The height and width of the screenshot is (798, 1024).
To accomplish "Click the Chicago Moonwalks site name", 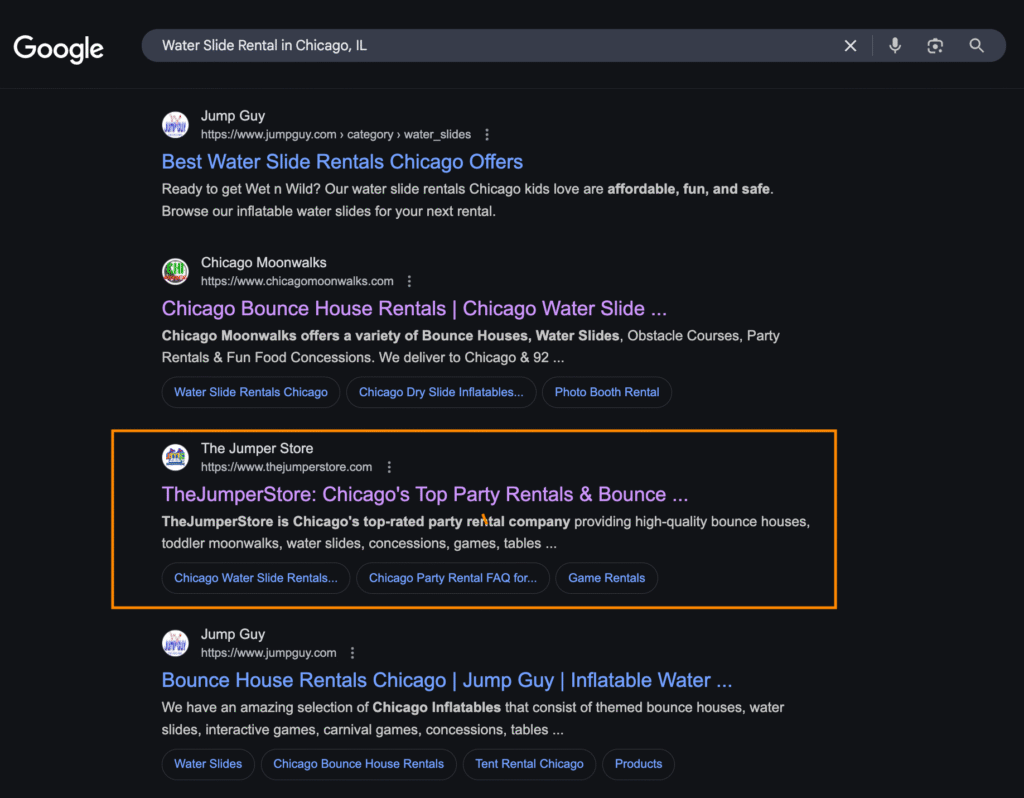I will (263, 263).
